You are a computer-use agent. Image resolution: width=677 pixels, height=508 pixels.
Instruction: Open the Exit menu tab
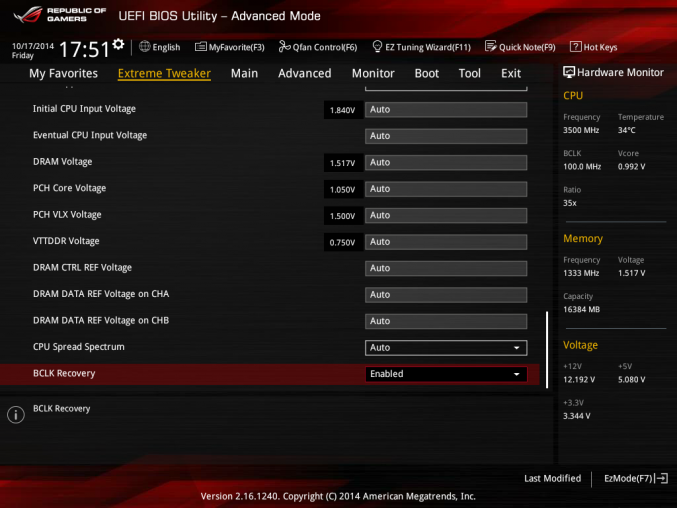click(511, 73)
